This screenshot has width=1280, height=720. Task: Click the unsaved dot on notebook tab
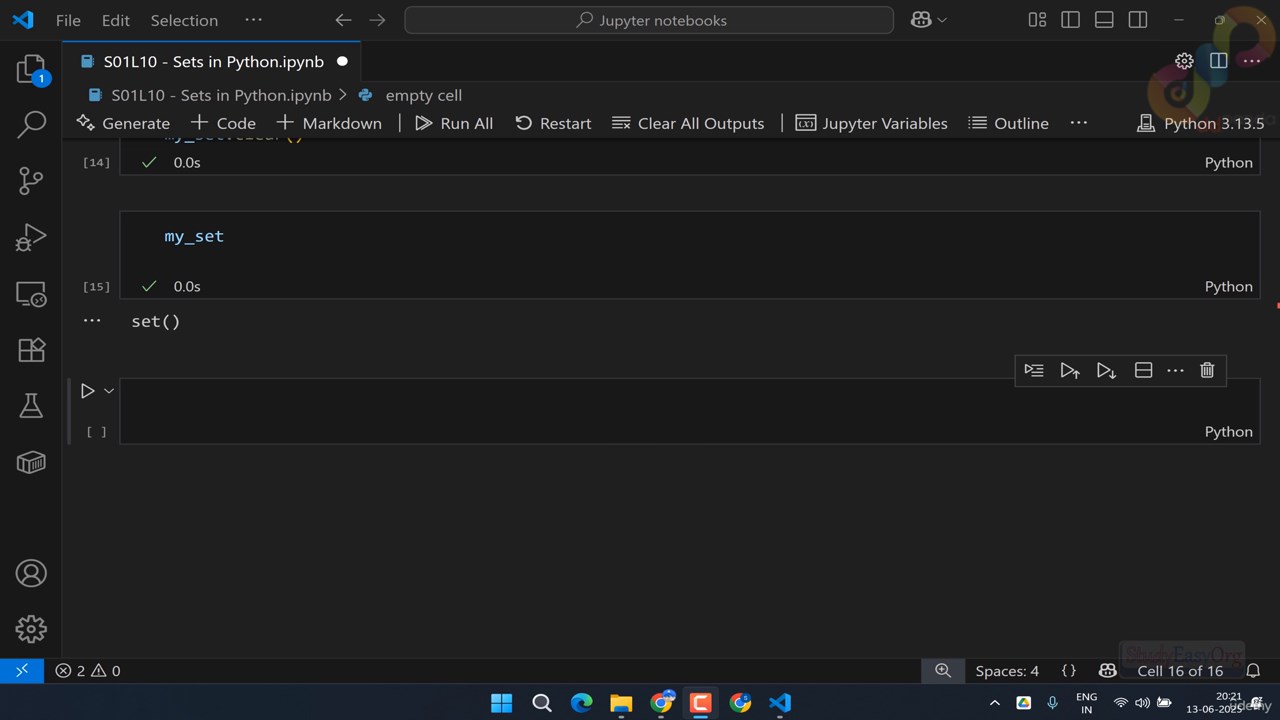tap(342, 61)
